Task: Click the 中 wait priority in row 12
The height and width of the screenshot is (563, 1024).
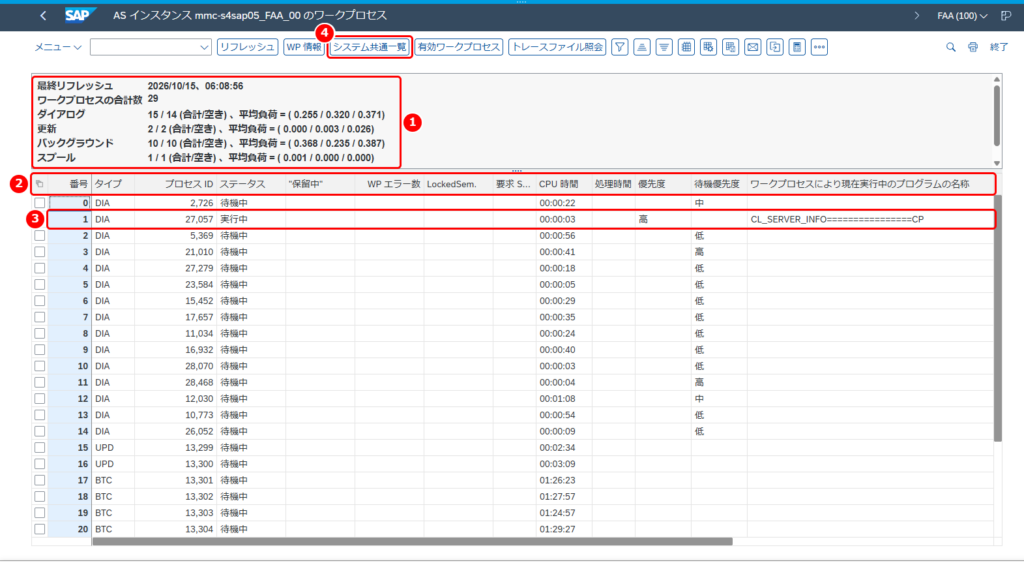Action: [719, 399]
